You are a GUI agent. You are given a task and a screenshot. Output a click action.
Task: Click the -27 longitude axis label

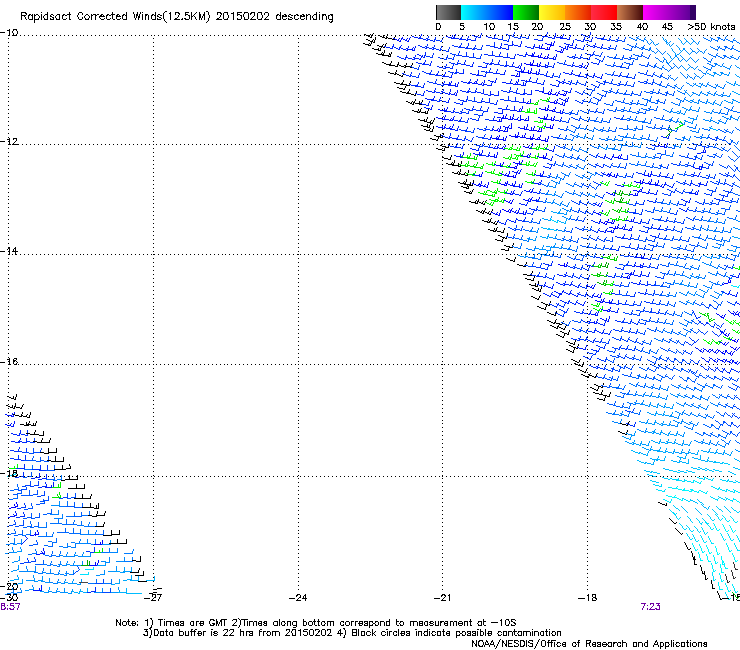tap(153, 598)
